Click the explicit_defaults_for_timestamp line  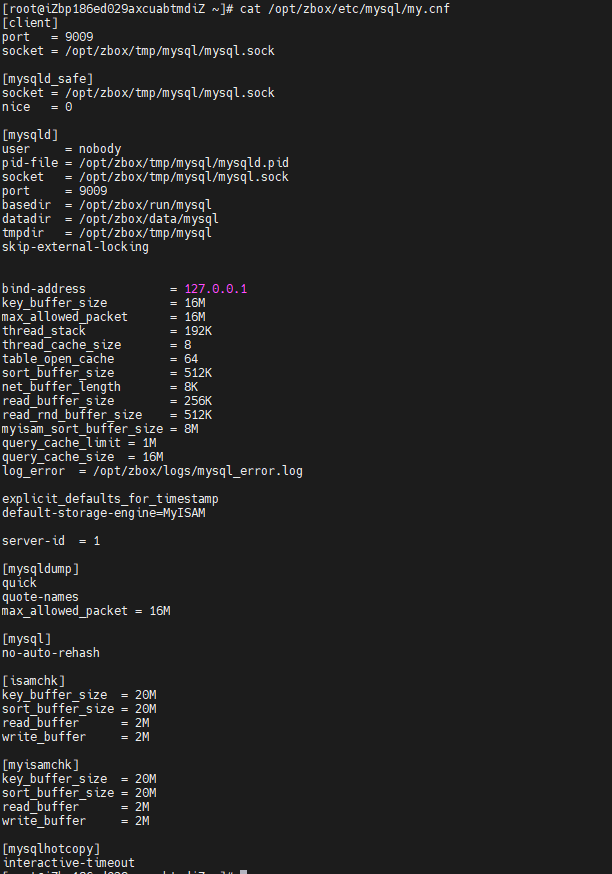[110, 498]
